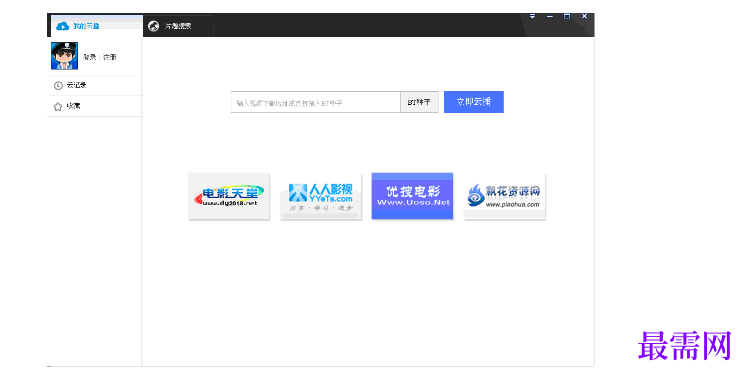750x377 pixels.
Task: Focus the video URL input field
Action: click(x=316, y=102)
